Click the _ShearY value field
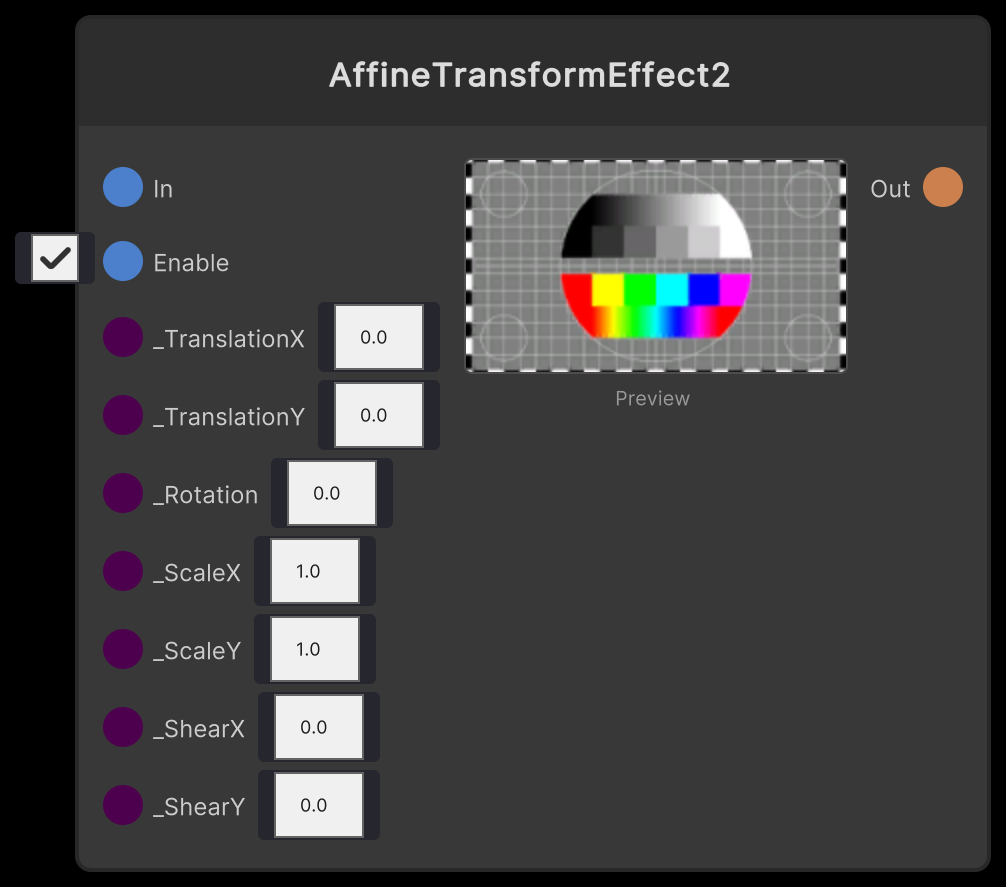 (318, 805)
